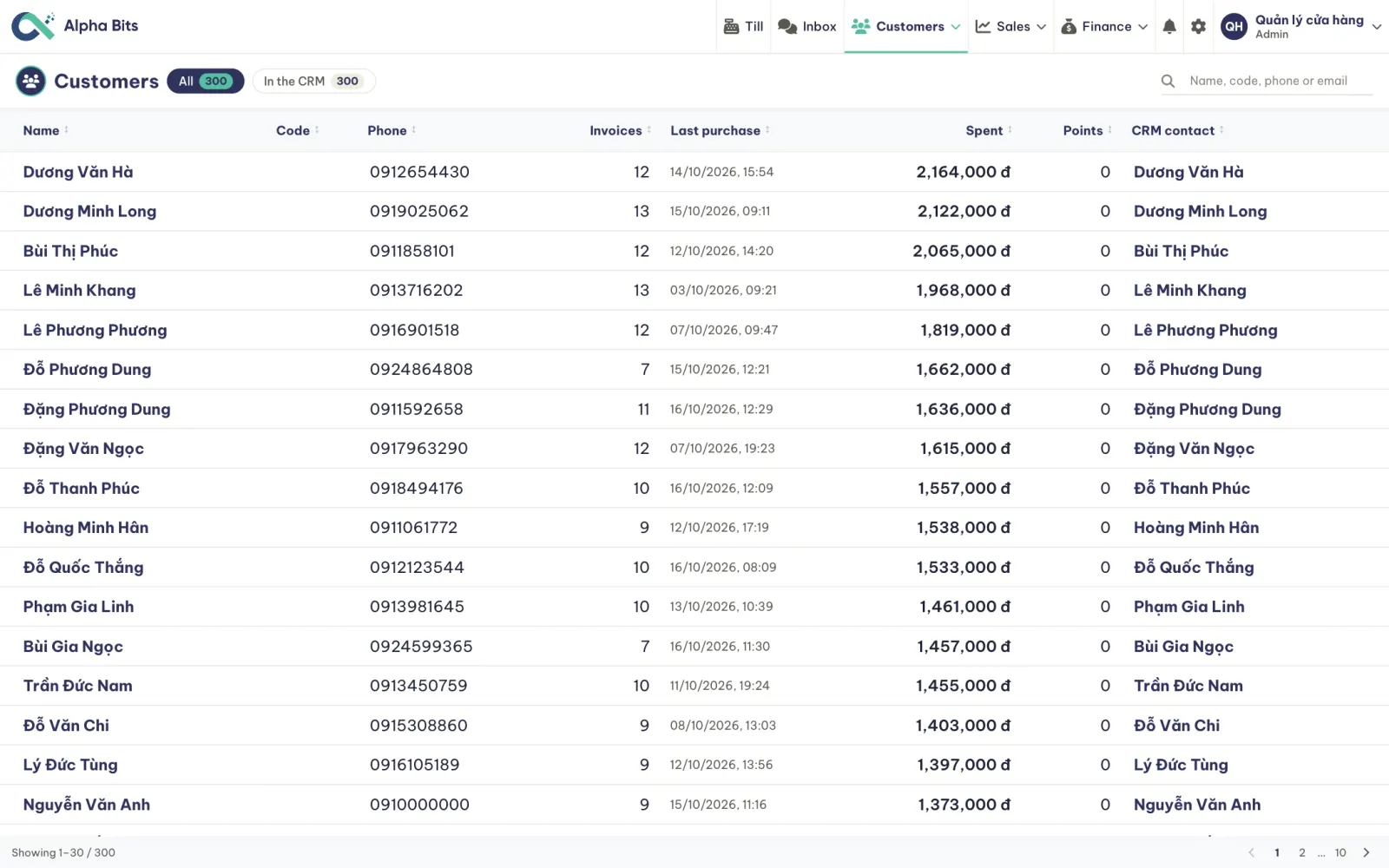Sort by Name column header

[x=45, y=130]
